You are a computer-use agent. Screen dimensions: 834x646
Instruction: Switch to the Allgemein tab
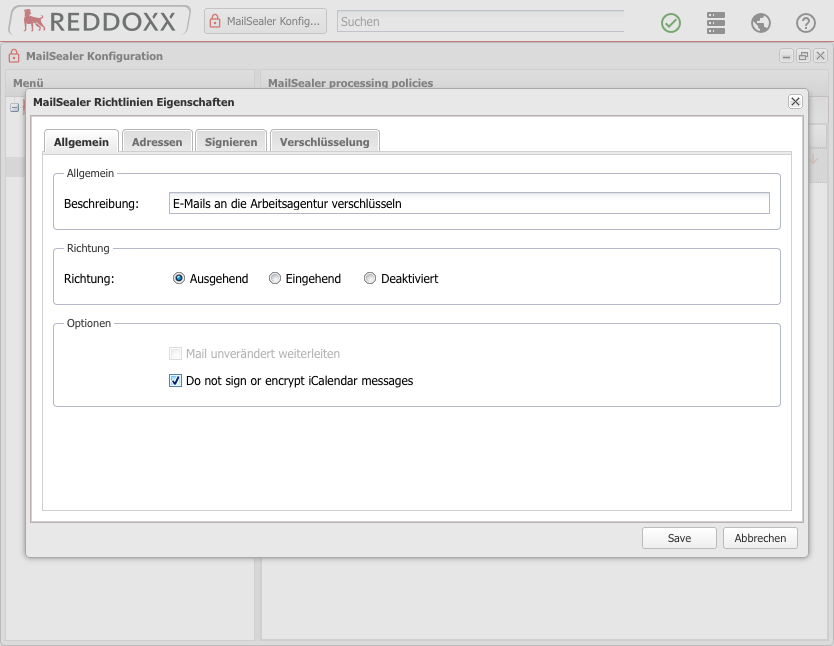tap(81, 141)
